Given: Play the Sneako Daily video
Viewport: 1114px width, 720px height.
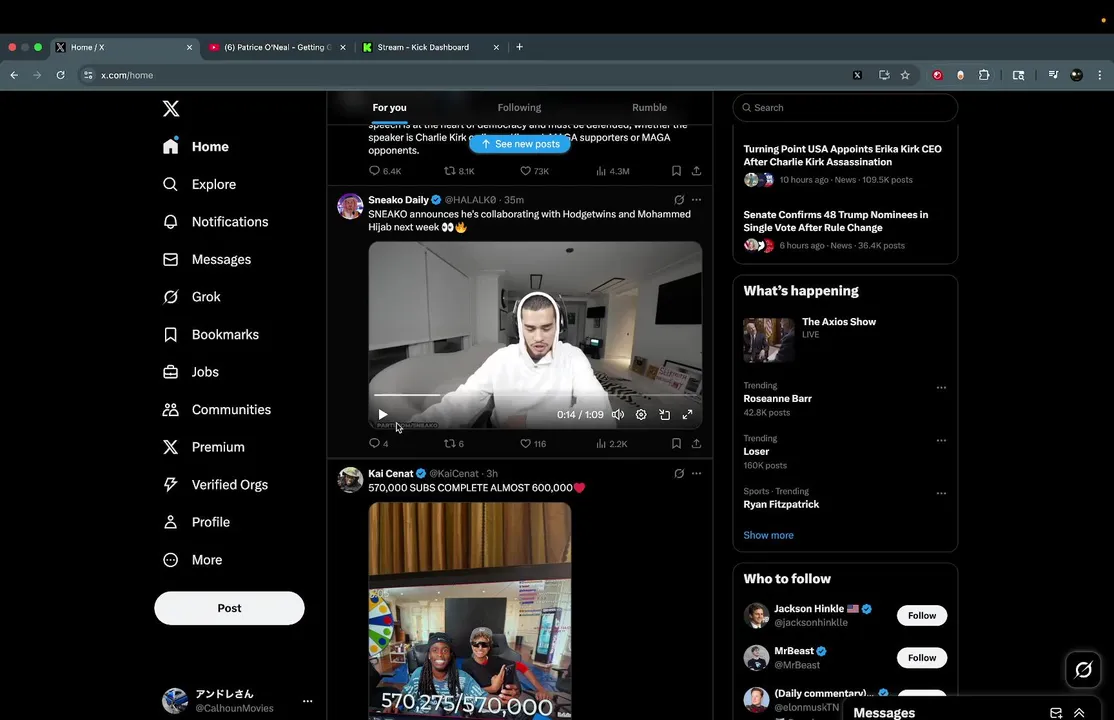Looking at the screenshot, I should pyautogui.click(x=383, y=414).
